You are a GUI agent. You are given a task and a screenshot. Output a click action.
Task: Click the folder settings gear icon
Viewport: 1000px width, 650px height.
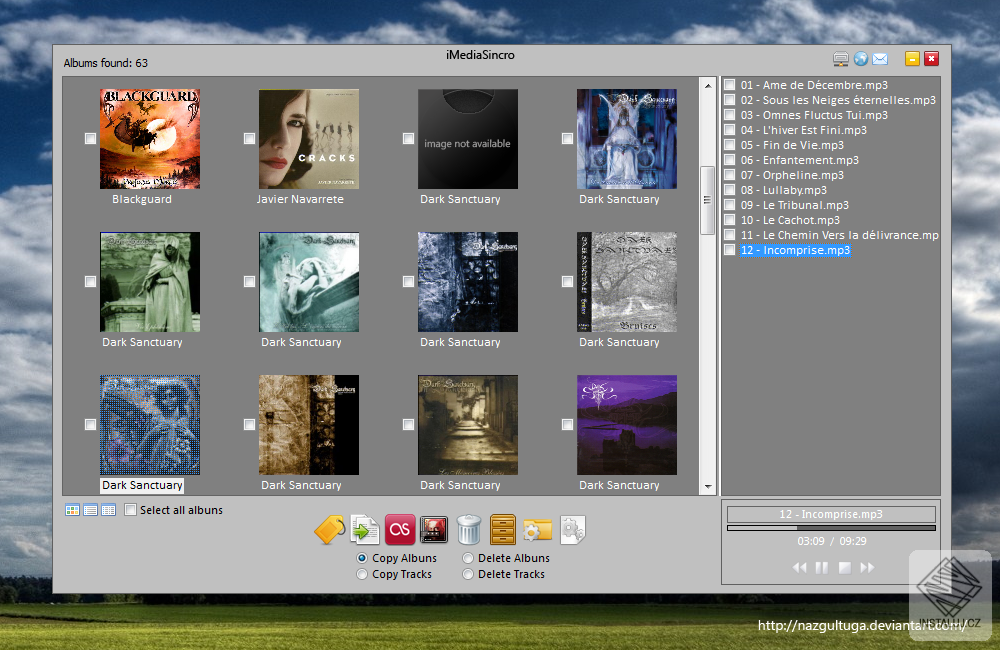[x=538, y=529]
